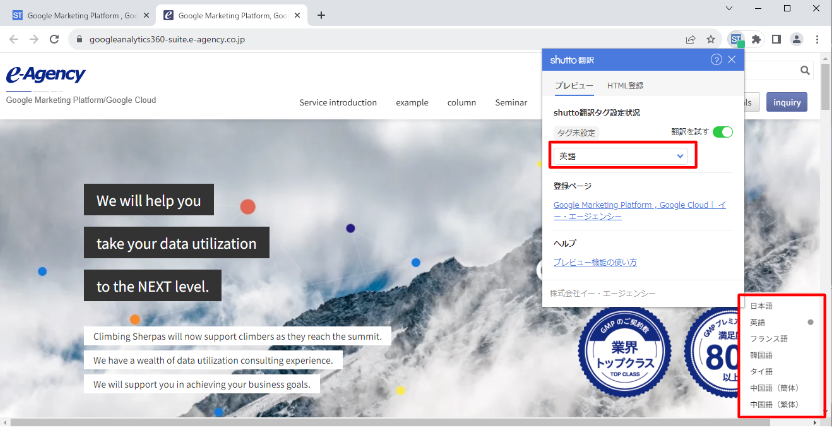Open the column menu item
Screen dimensions: 832x428
coord(462,102)
